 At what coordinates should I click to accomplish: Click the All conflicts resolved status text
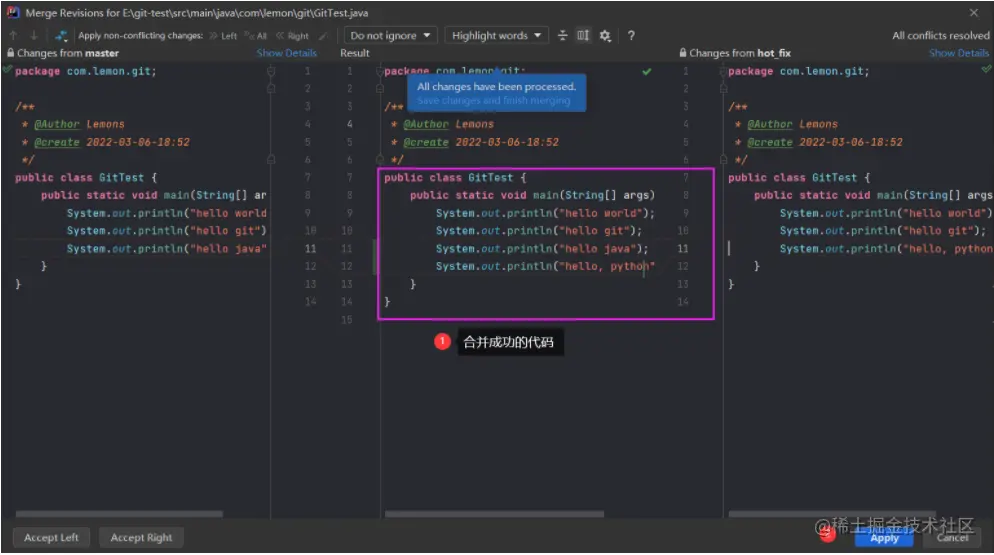[x=941, y=36]
